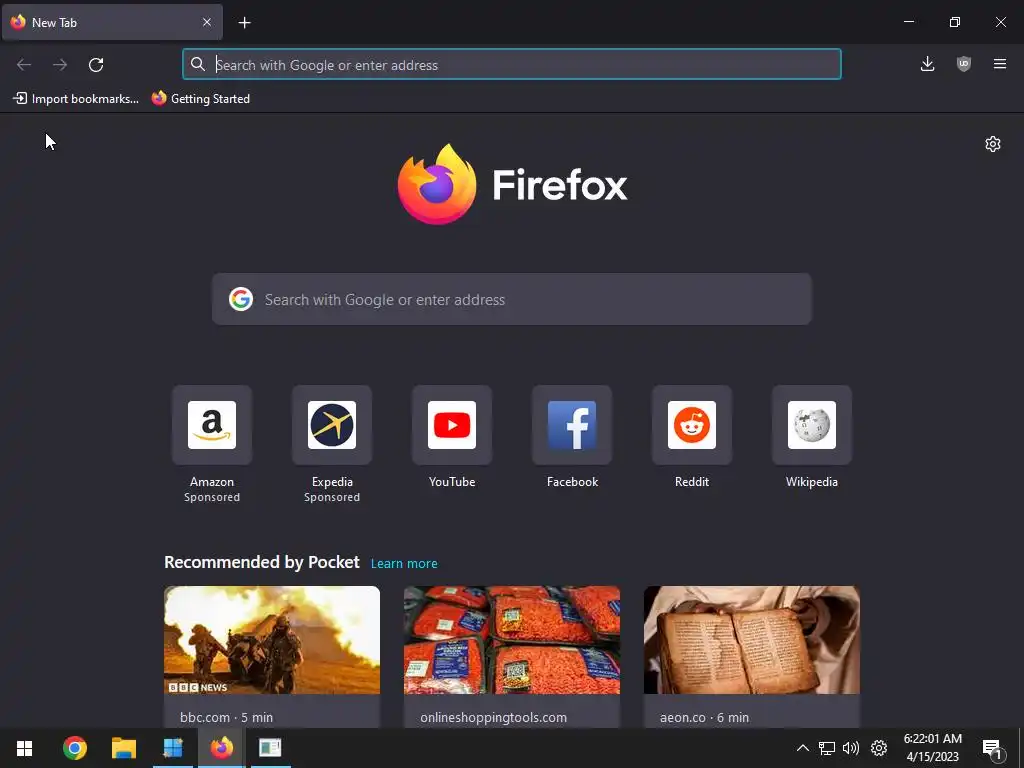Launch Google Chrome from taskbar

pyautogui.click(x=74, y=748)
